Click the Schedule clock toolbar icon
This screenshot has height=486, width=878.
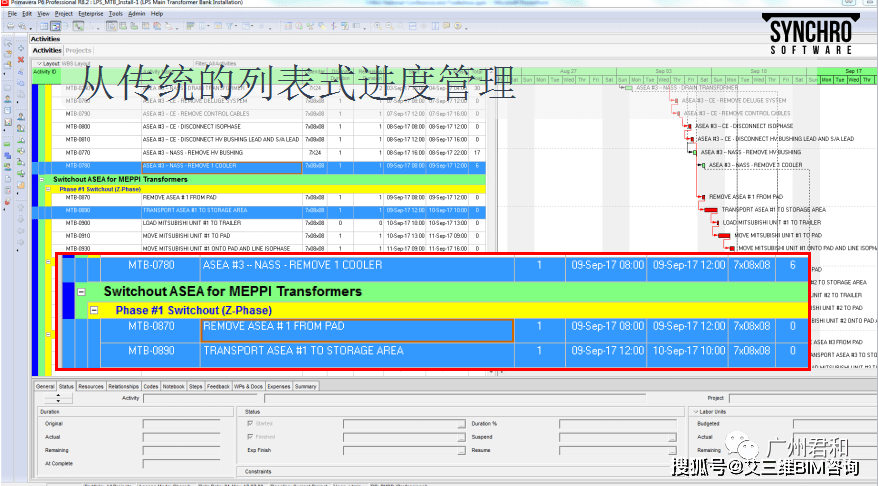click(299, 26)
